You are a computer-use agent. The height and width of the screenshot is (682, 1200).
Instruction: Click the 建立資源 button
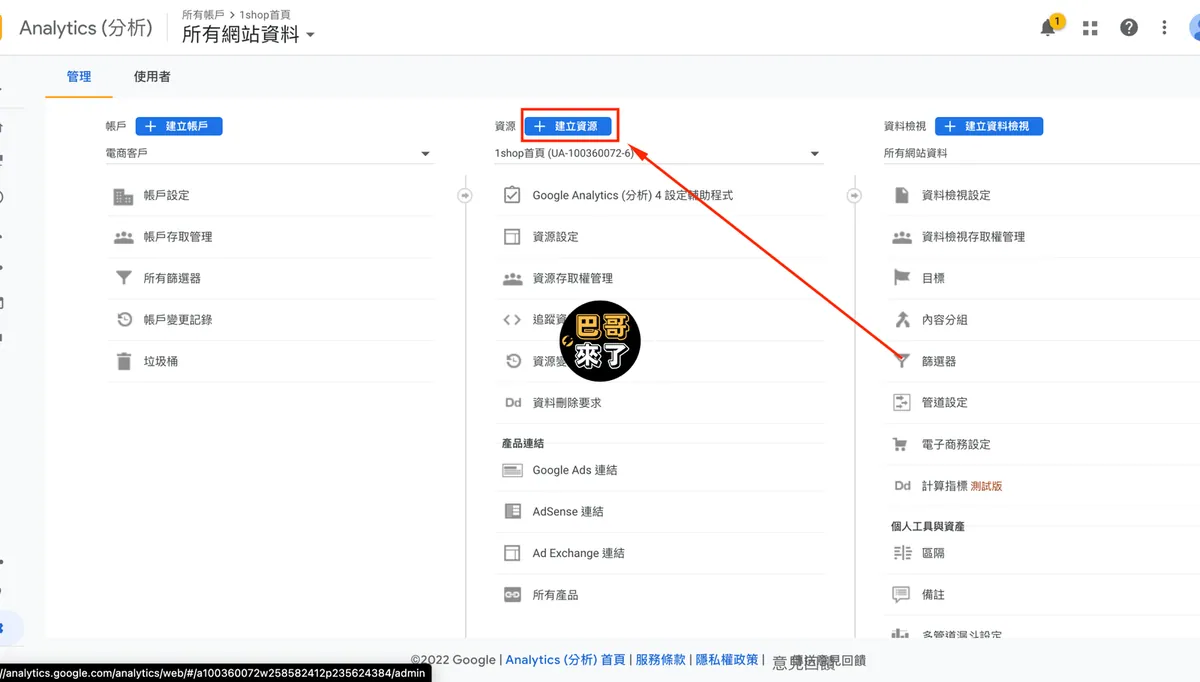point(567,126)
